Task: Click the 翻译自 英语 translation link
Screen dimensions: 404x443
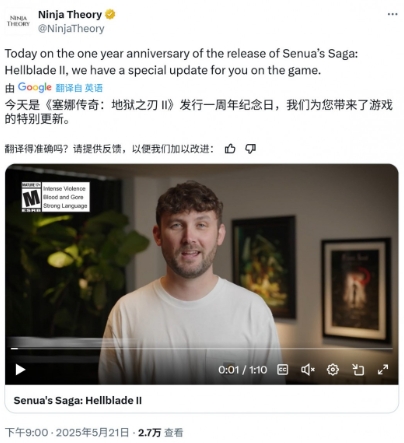Action: [x=79, y=88]
